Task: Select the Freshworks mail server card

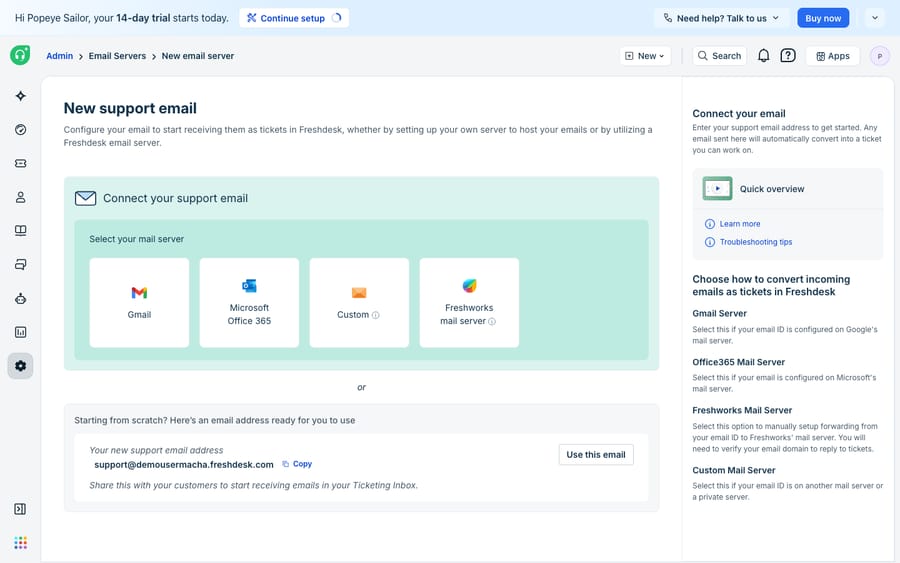Action: point(469,302)
